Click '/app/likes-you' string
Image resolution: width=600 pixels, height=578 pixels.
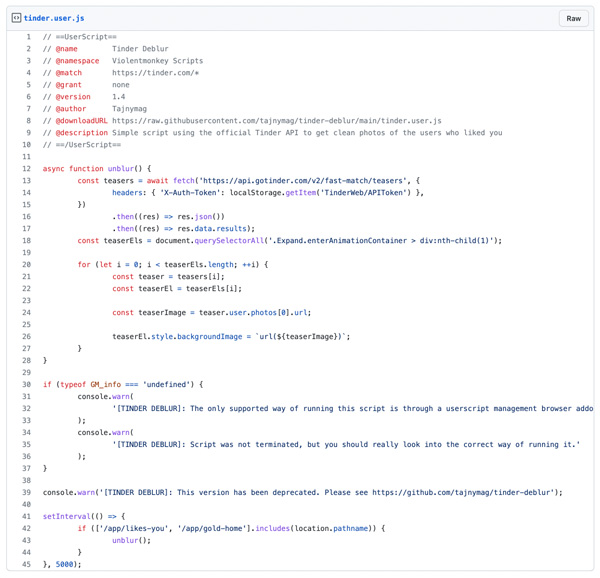pos(134,528)
